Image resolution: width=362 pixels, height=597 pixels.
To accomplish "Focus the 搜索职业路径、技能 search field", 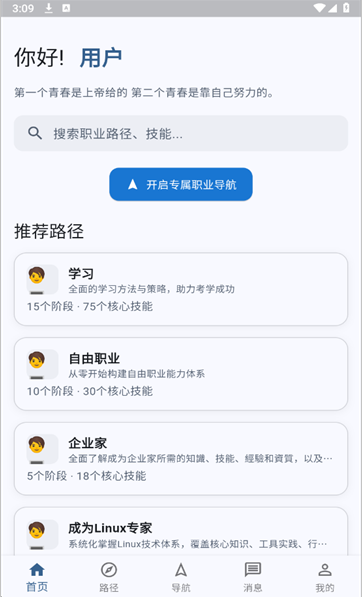I will click(181, 133).
